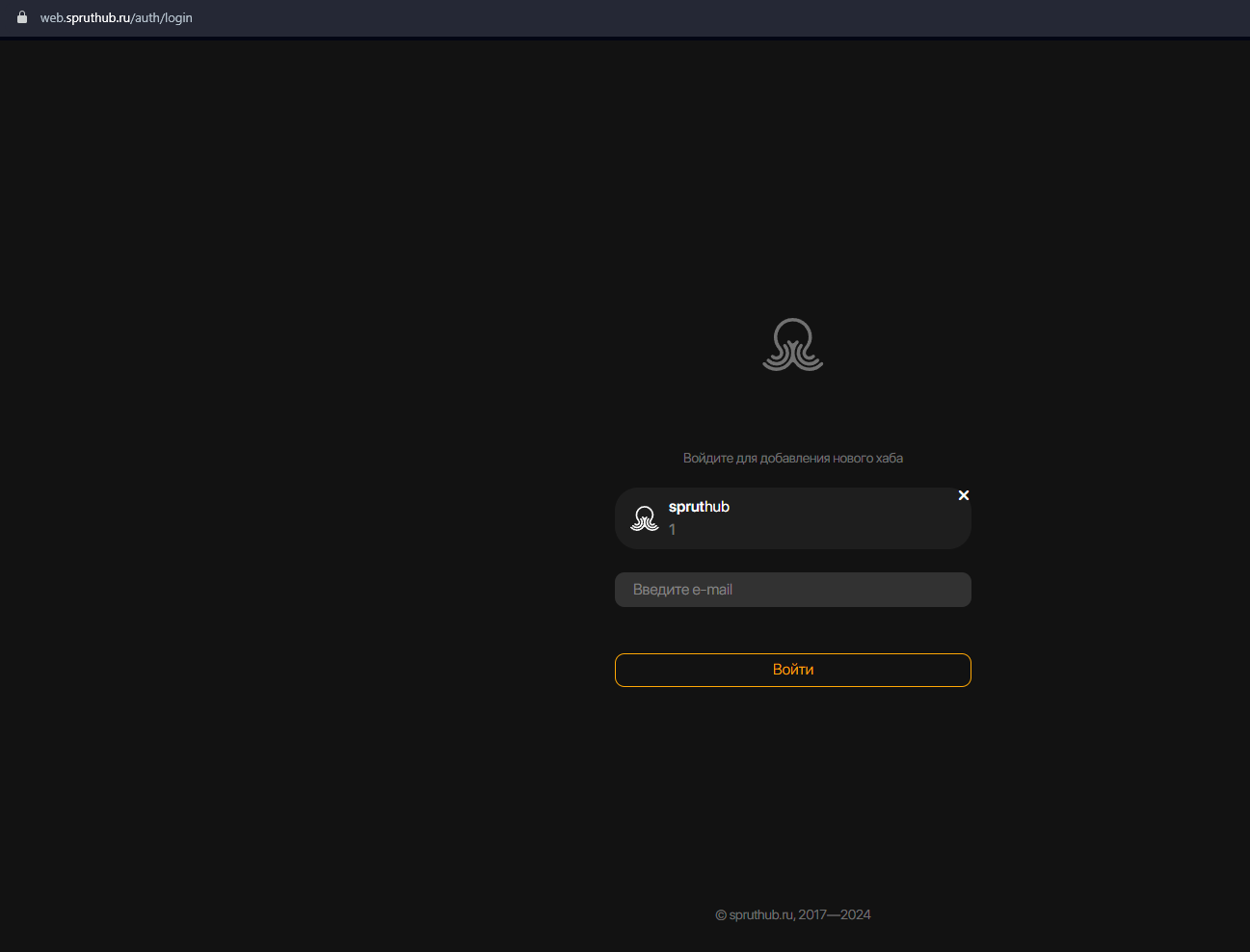Click the /auth/login path in the URL
Viewport: 1250px width, 952px height.
tap(162, 17)
